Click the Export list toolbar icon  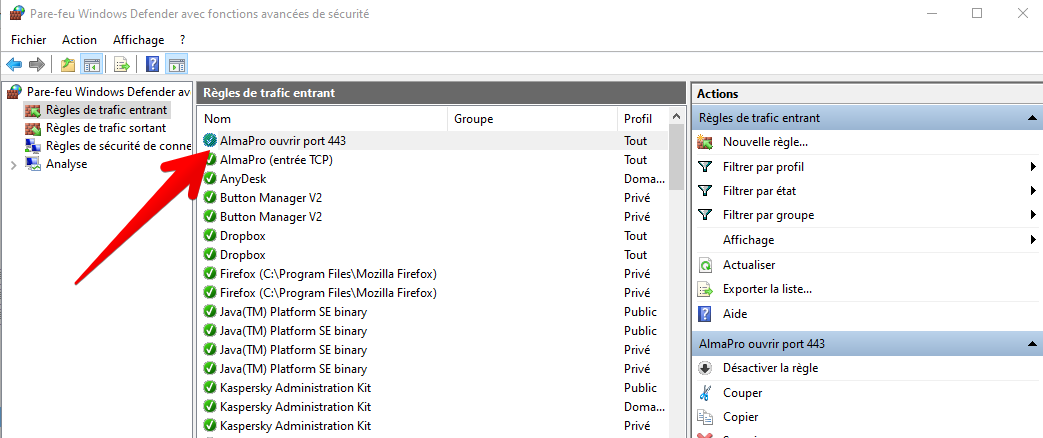coord(121,64)
